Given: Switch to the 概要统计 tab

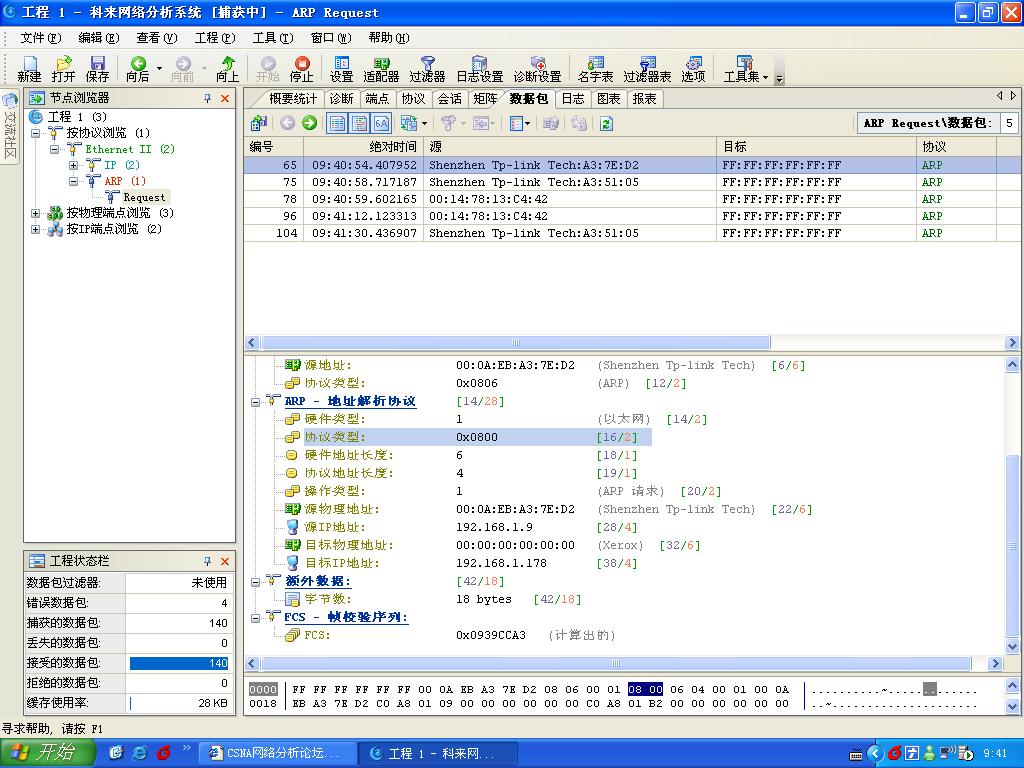Looking at the screenshot, I should [292, 98].
